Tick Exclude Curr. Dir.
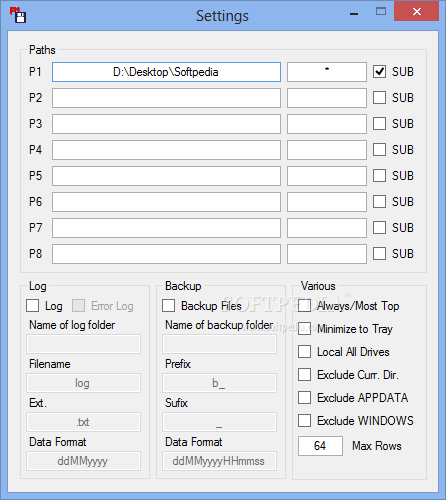The width and height of the screenshot is (446, 500). point(304,375)
